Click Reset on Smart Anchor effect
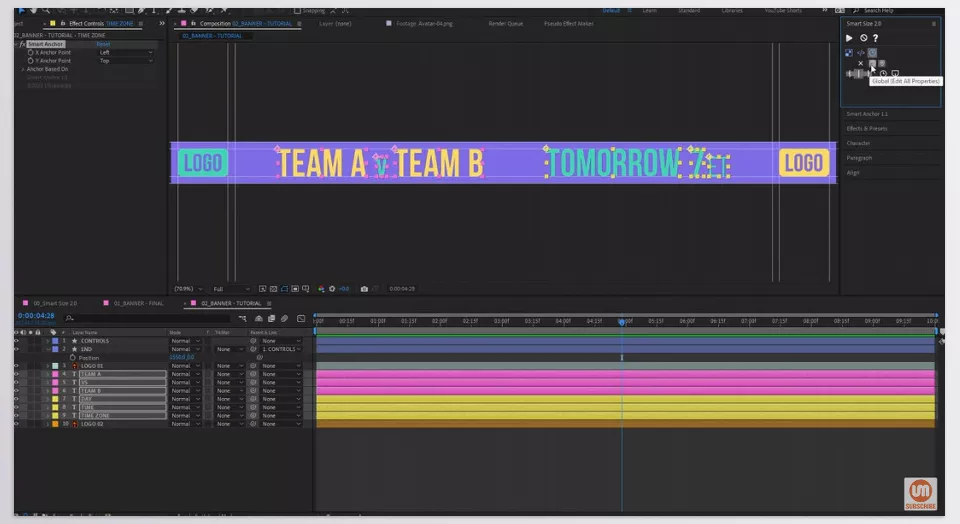Image resolution: width=960 pixels, height=524 pixels. (x=103, y=44)
